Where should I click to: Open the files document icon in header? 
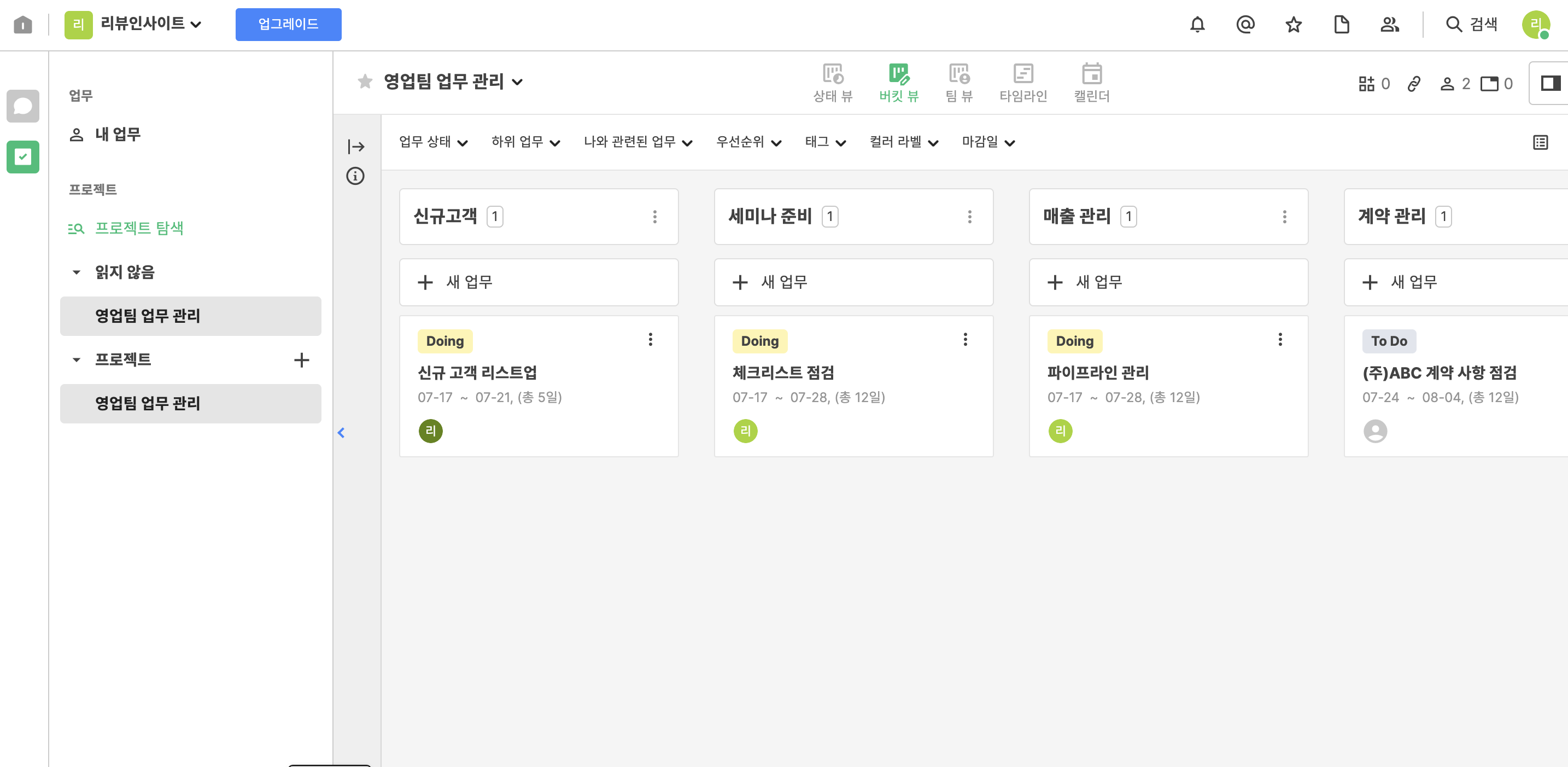(1341, 25)
